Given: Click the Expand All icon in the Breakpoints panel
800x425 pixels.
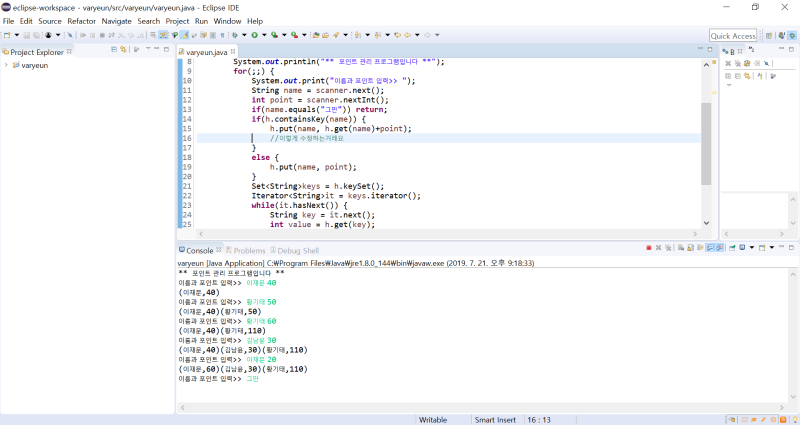Looking at the screenshot, I should [728, 76].
